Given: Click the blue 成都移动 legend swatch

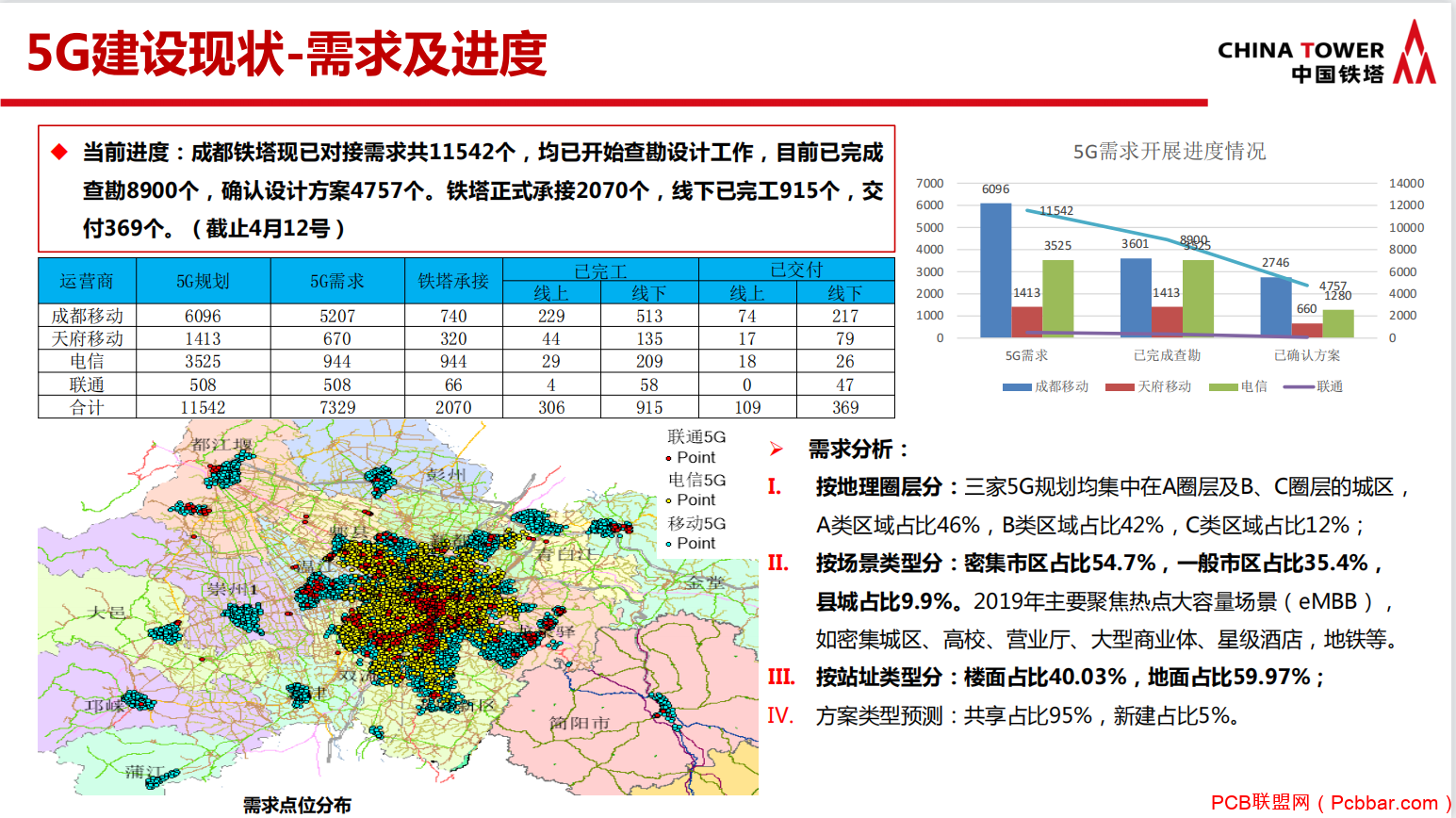Looking at the screenshot, I should coord(1017,387).
